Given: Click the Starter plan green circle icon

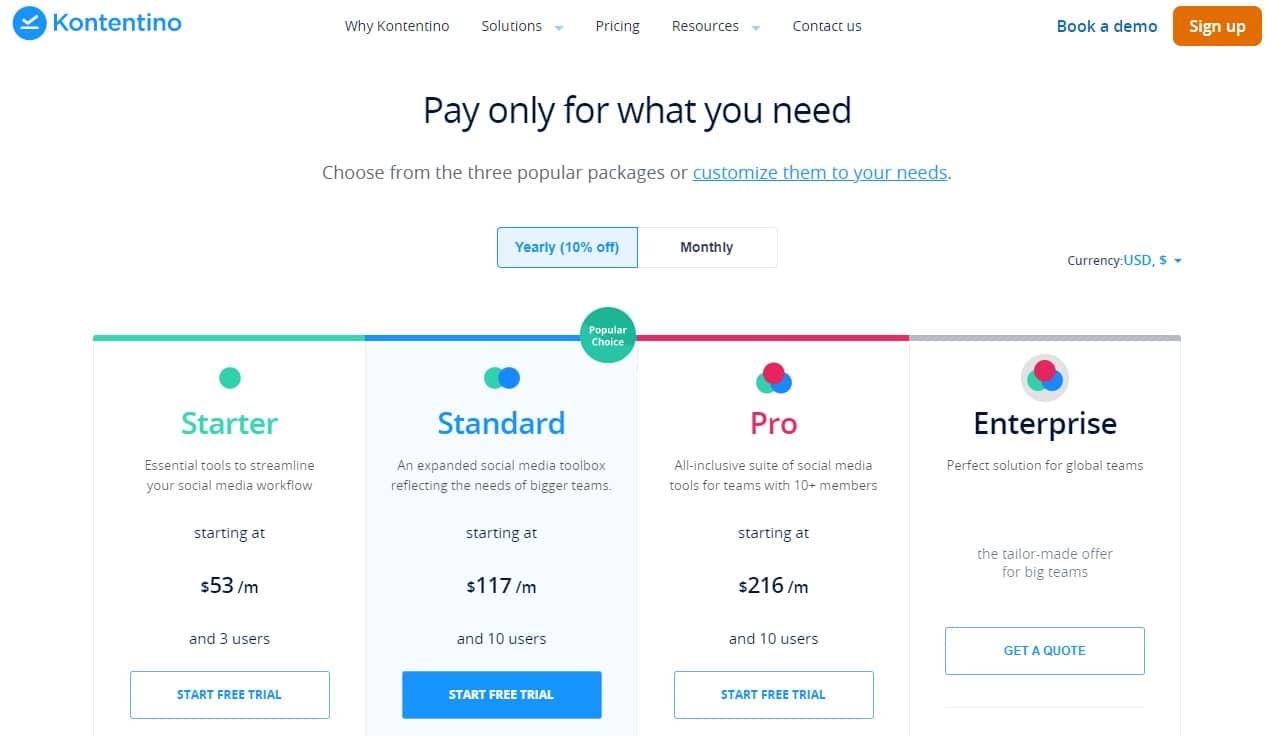Looking at the screenshot, I should pyautogui.click(x=230, y=378).
